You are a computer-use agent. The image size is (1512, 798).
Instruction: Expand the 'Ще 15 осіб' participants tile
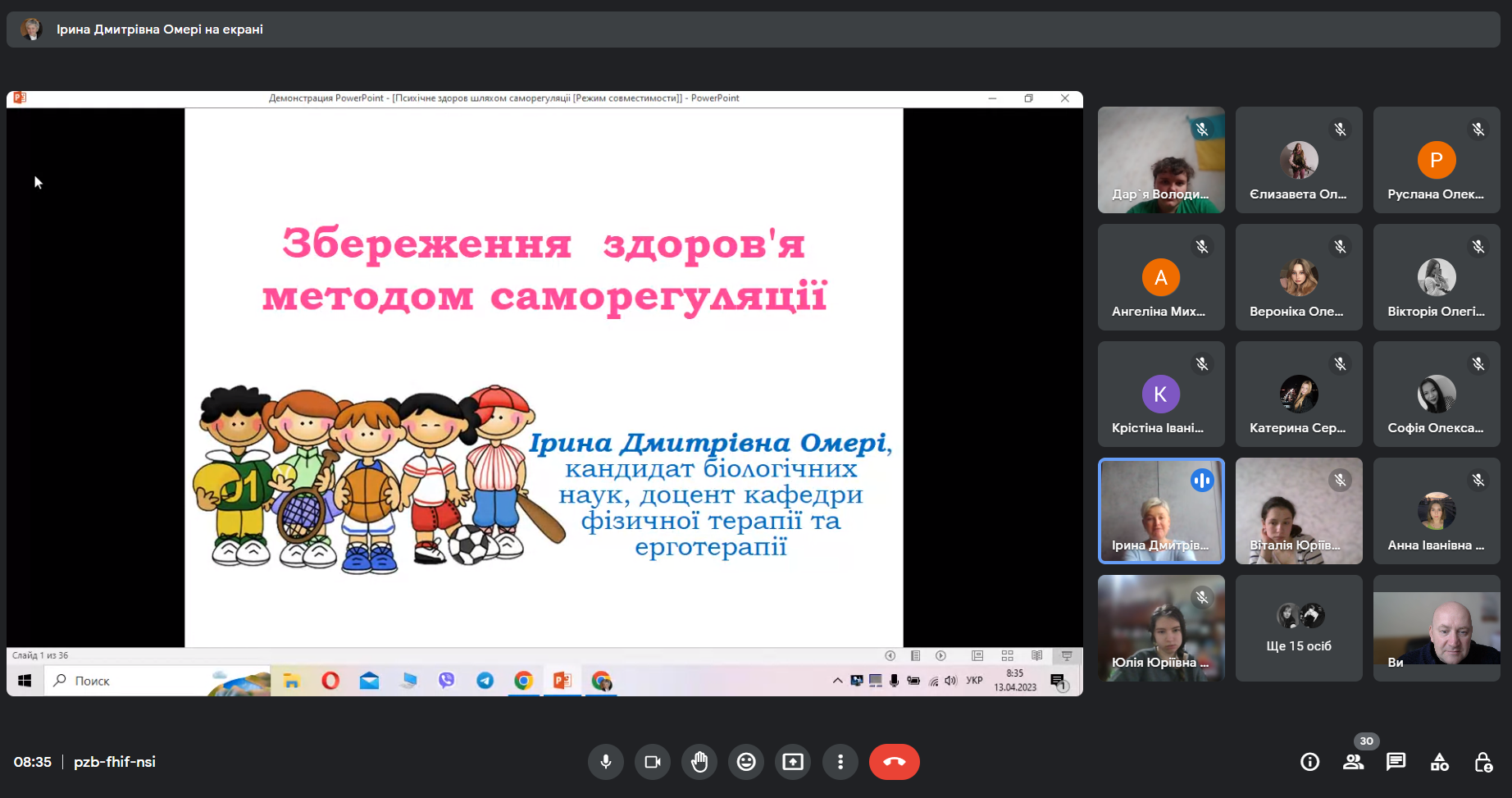tap(1298, 628)
